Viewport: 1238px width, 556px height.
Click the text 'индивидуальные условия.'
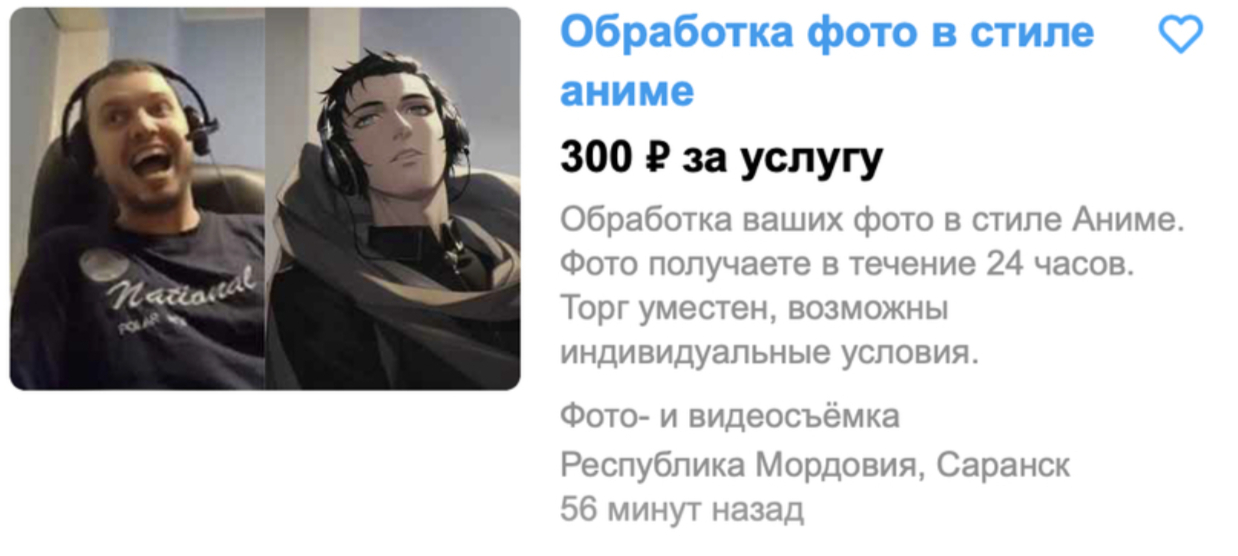(x=767, y=353)
